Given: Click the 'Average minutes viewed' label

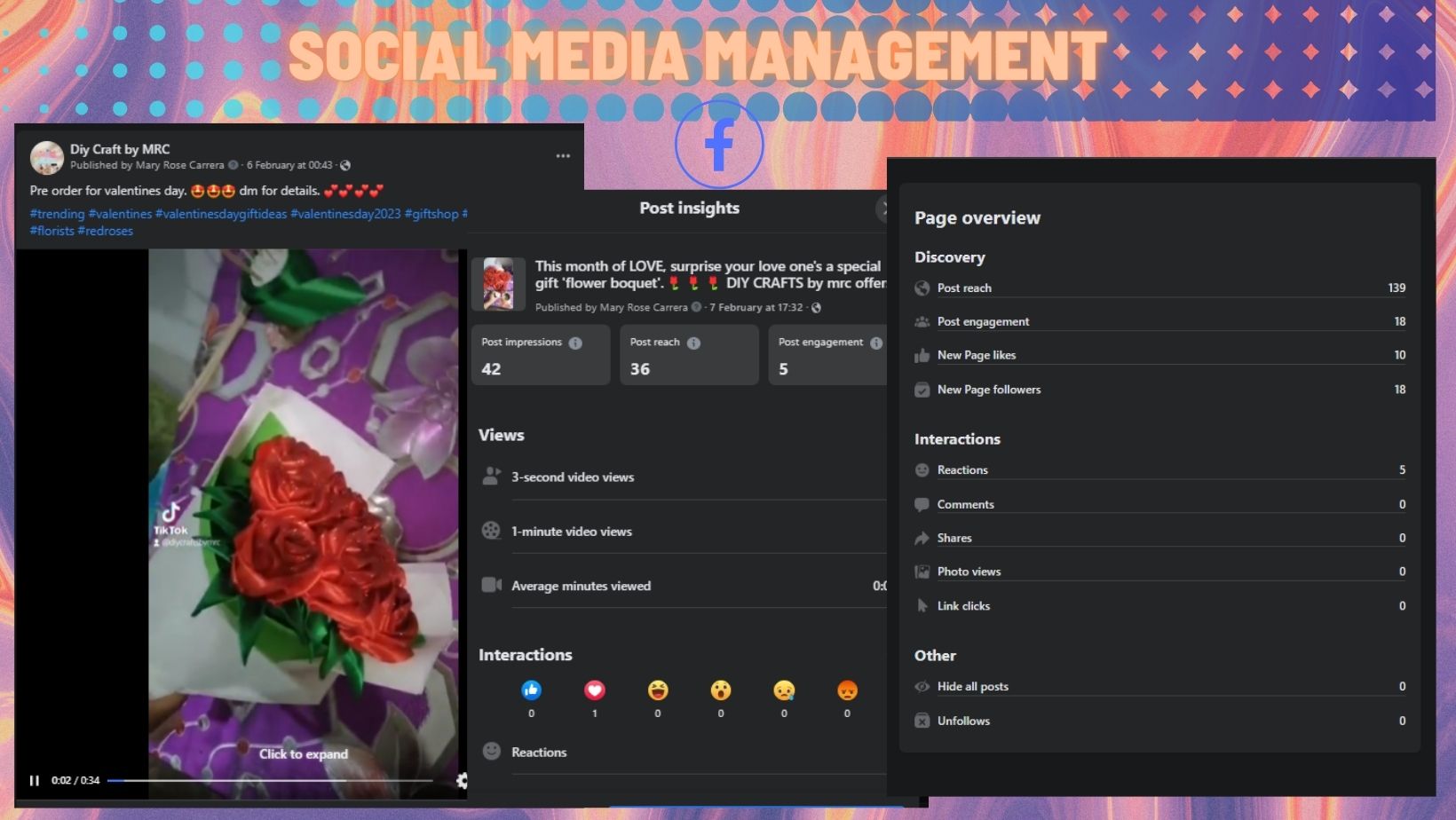Looking at the screenshot, I should point(582,586).
